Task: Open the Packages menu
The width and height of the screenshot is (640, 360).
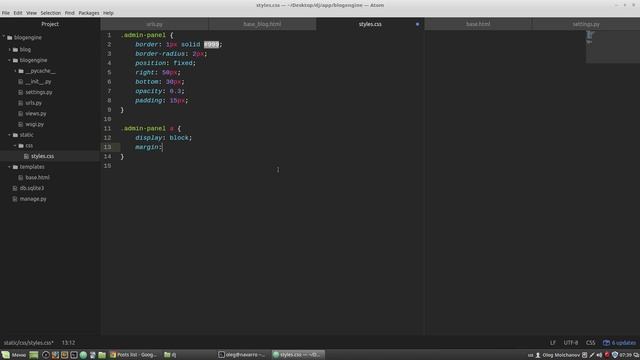Action: click(89, 13)
